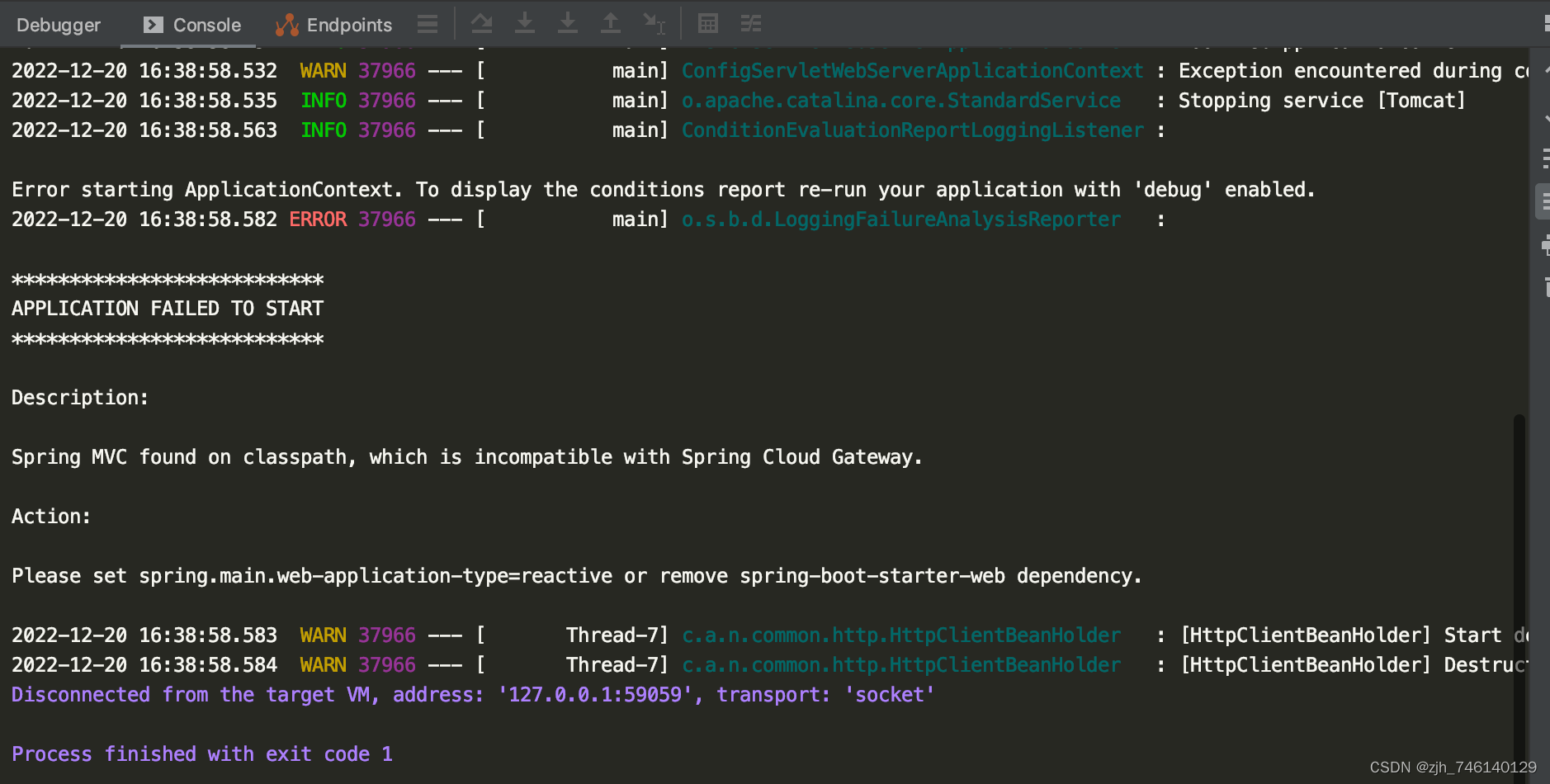This screenshot has width=1550, height=784.
Task: Switch to the Debugger tab
Action: coord(59,24)
